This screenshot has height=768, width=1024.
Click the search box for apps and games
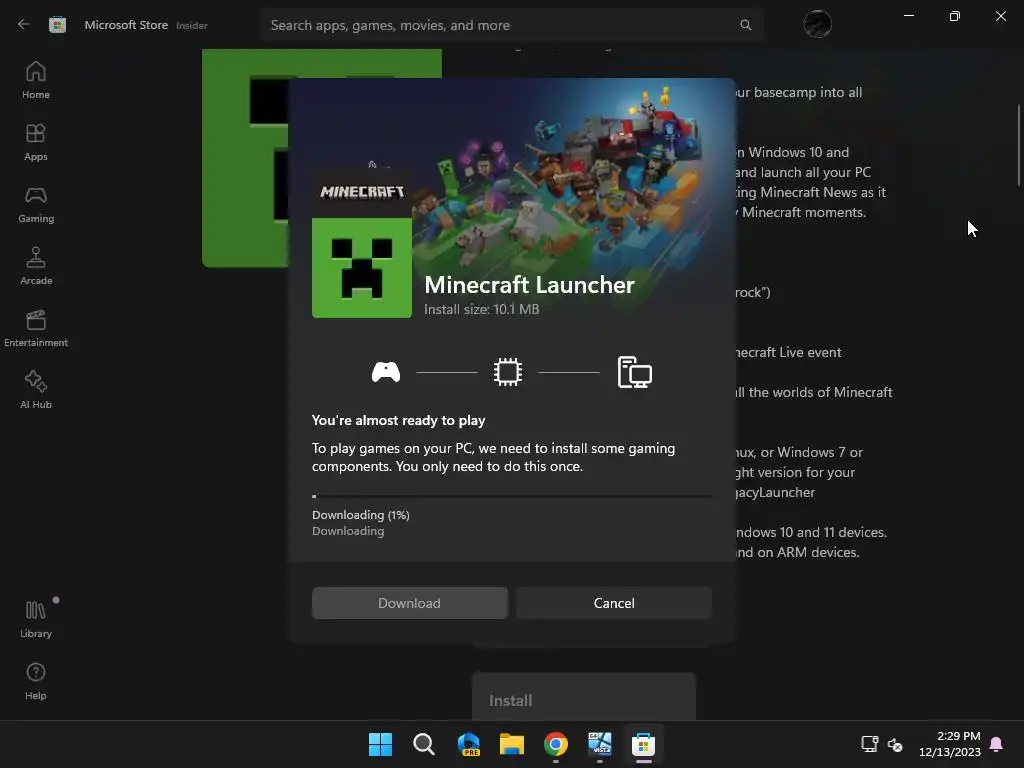[x=511, y=25]
